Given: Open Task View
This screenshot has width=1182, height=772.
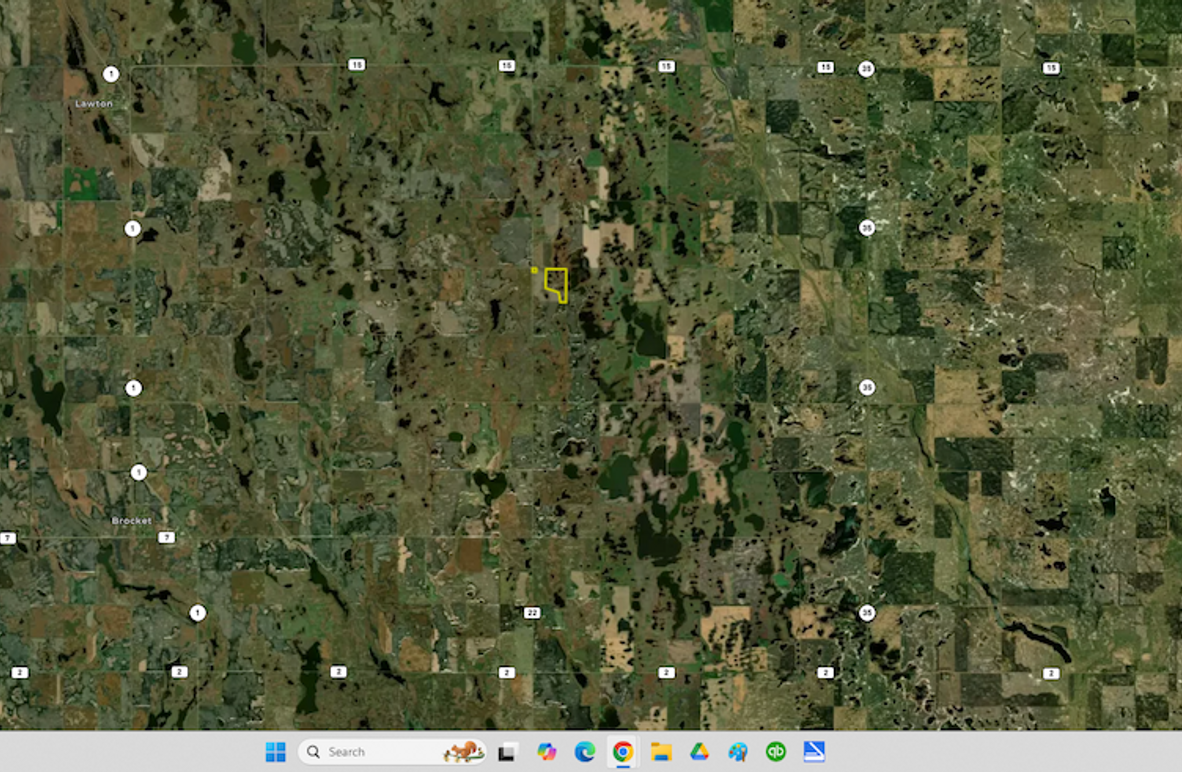Looking at the screenshot, I should tap(509, 751).
